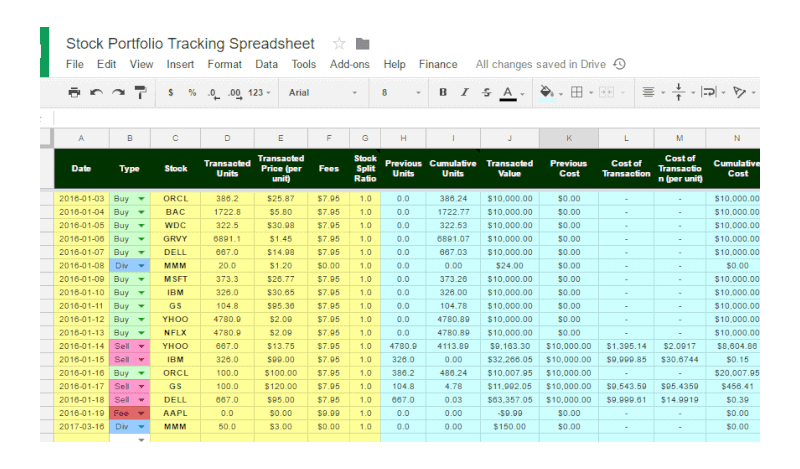Open the Edit menu

pos(106,64)
